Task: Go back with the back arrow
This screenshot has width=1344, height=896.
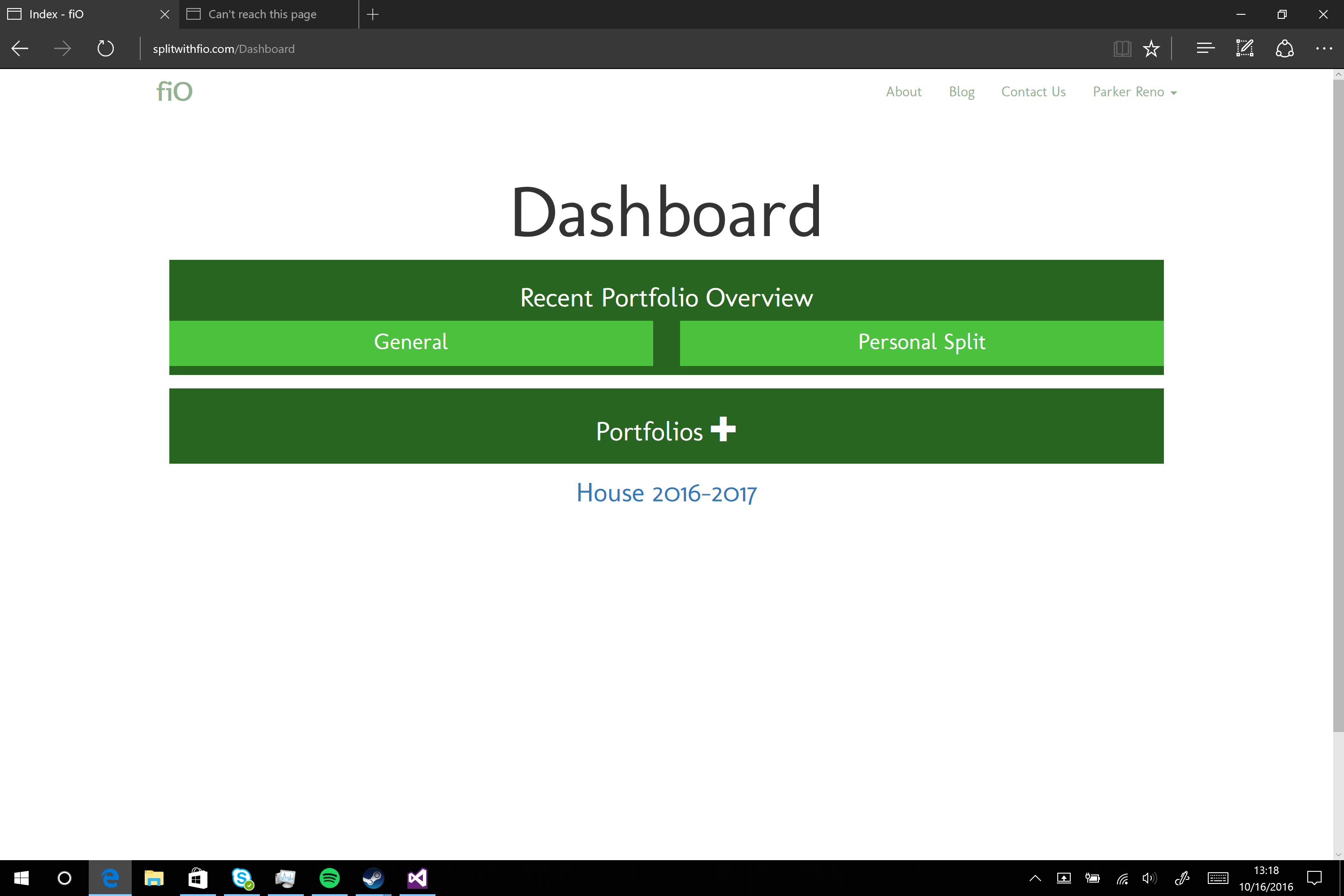Action: tap(20, 48)
